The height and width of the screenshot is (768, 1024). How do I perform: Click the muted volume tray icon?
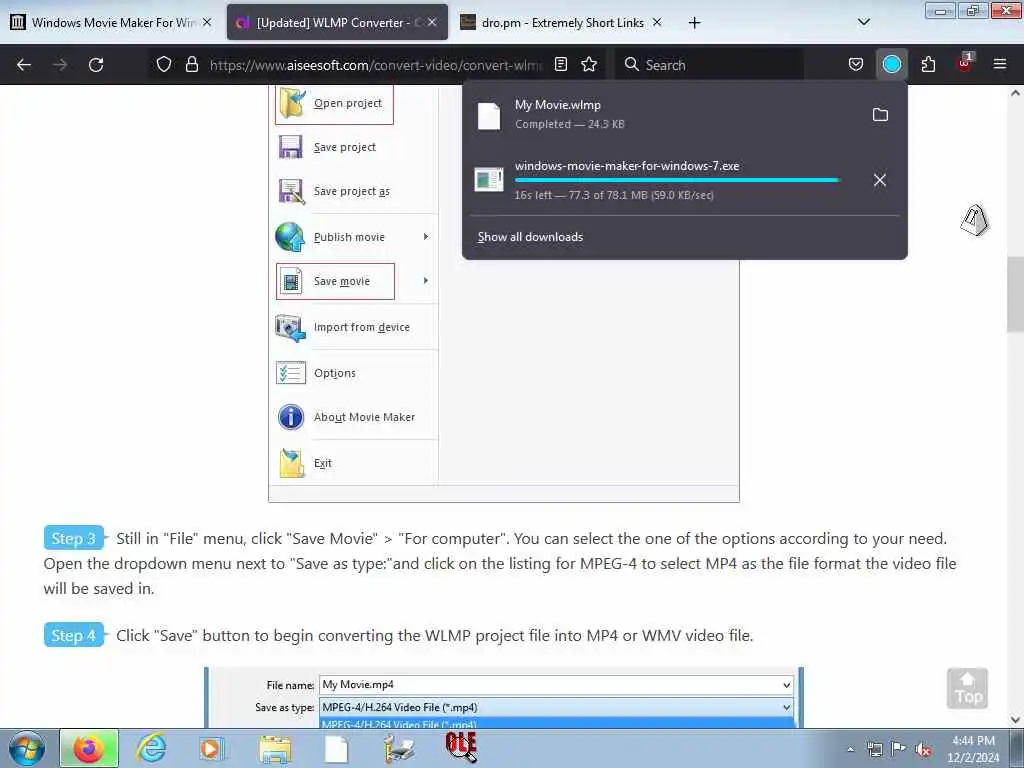point(923,749)
